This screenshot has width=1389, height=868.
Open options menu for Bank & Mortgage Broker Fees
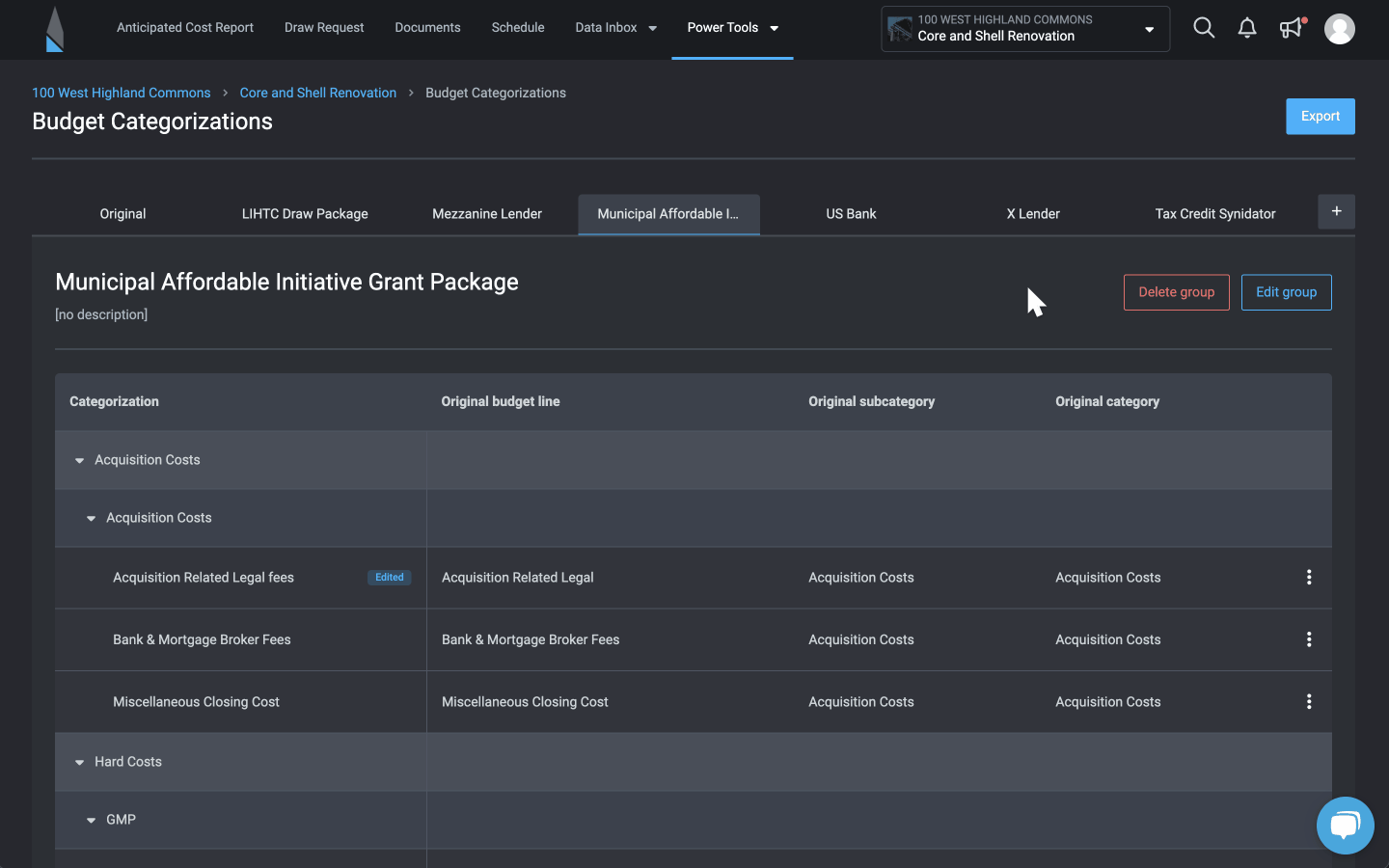pos(1309,639)
